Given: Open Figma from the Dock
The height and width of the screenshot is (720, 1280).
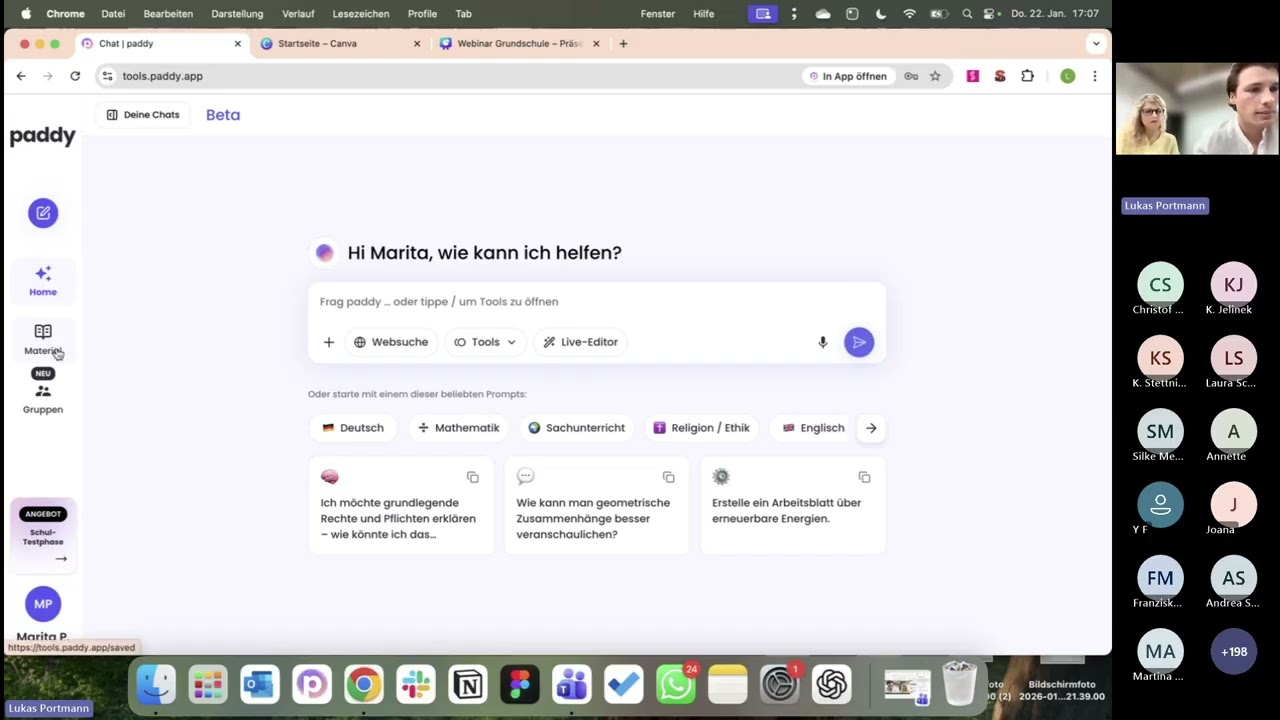Looking at the screenshot, I should coord(520,685).
